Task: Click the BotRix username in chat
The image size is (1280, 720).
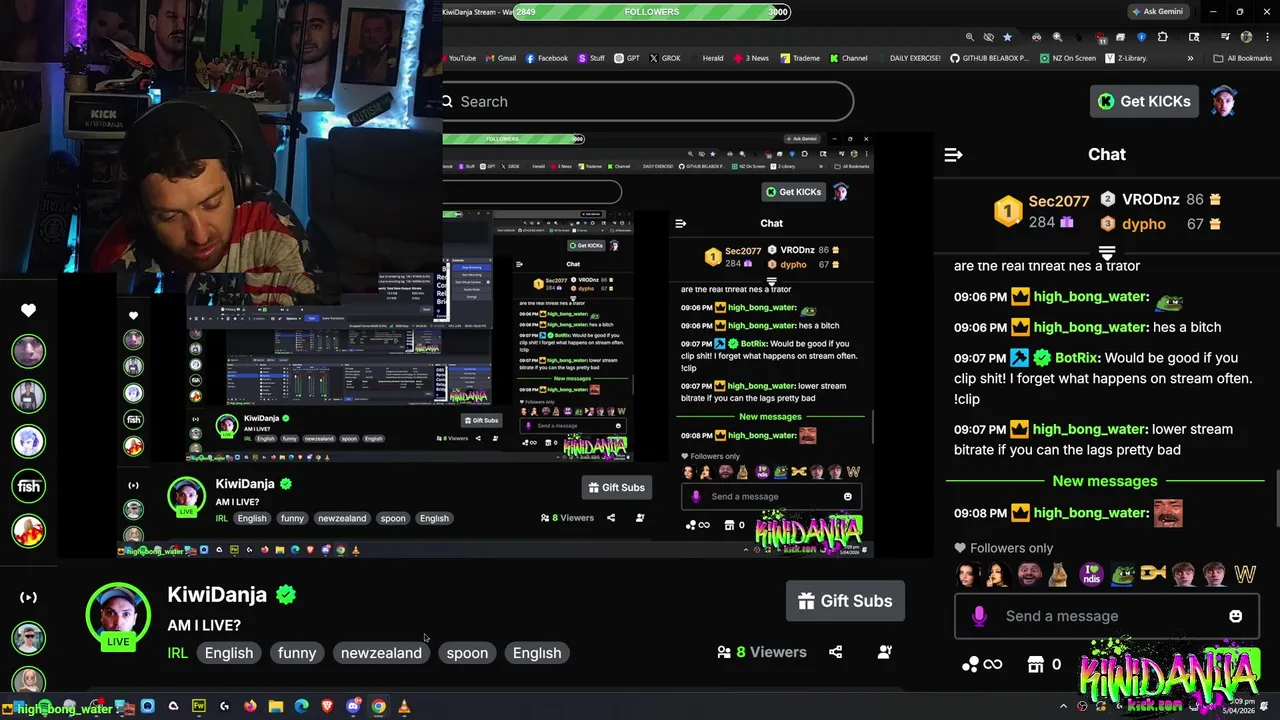Action: click(x=1076, y=358)
